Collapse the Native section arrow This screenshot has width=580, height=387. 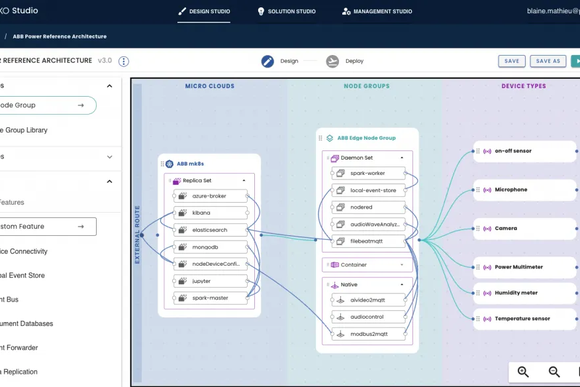tap(402, 285)
